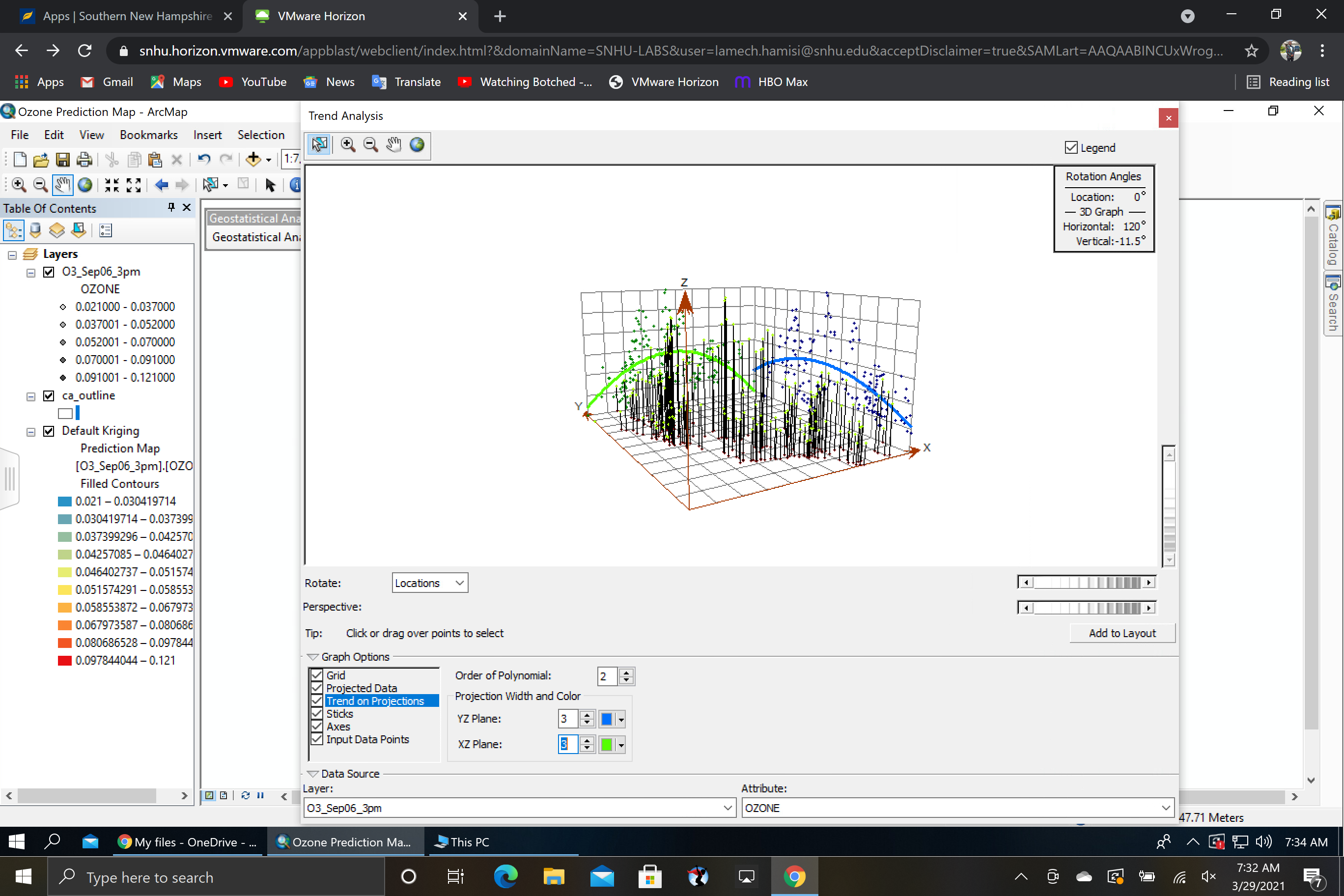The width and height of the screenshot is (1344, 896).
Task: Open the View menu
Action: [91, 135]
